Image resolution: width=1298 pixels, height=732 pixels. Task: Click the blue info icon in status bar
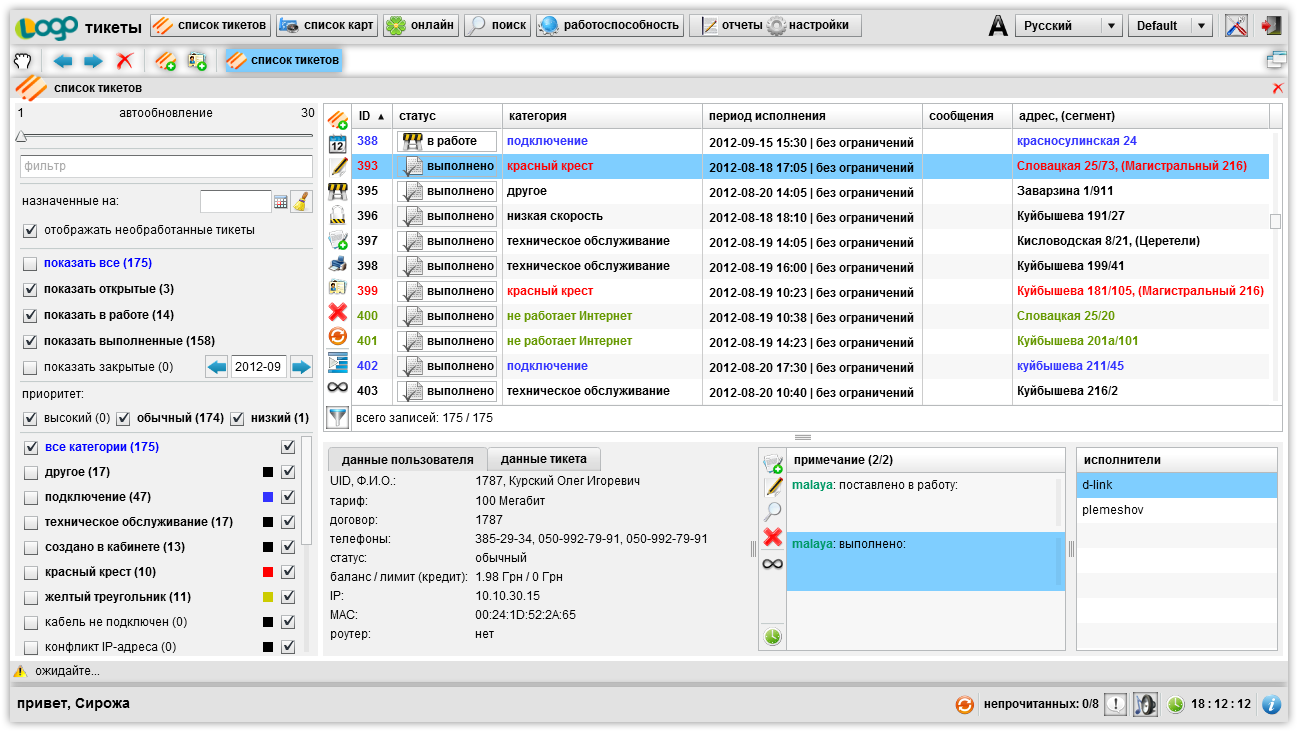[x=1271, y=704]
